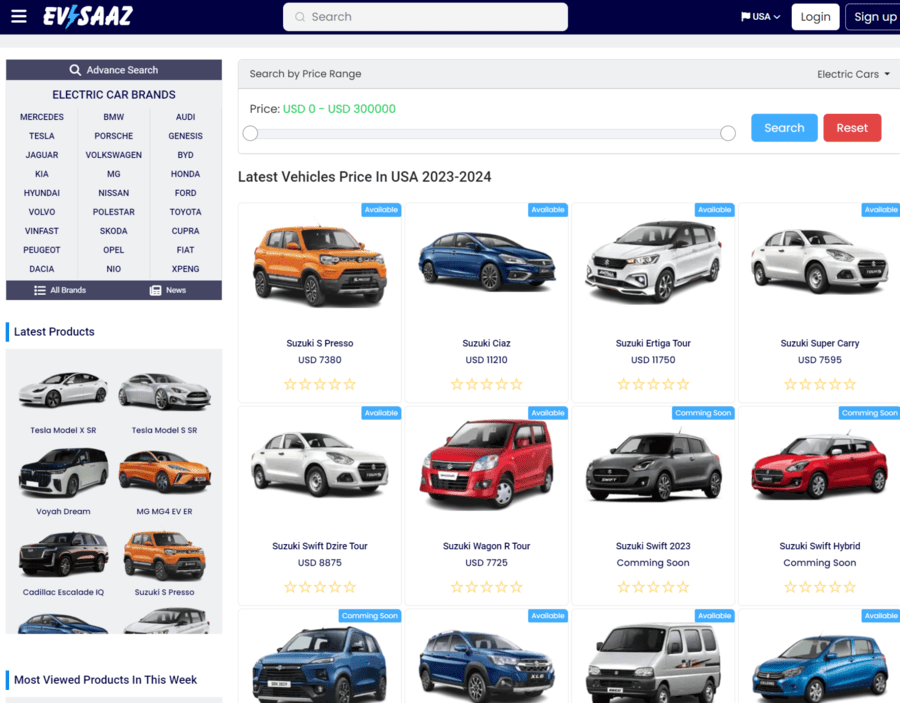Open the Suzuki Ertiga Tour car image

point(653,261)
